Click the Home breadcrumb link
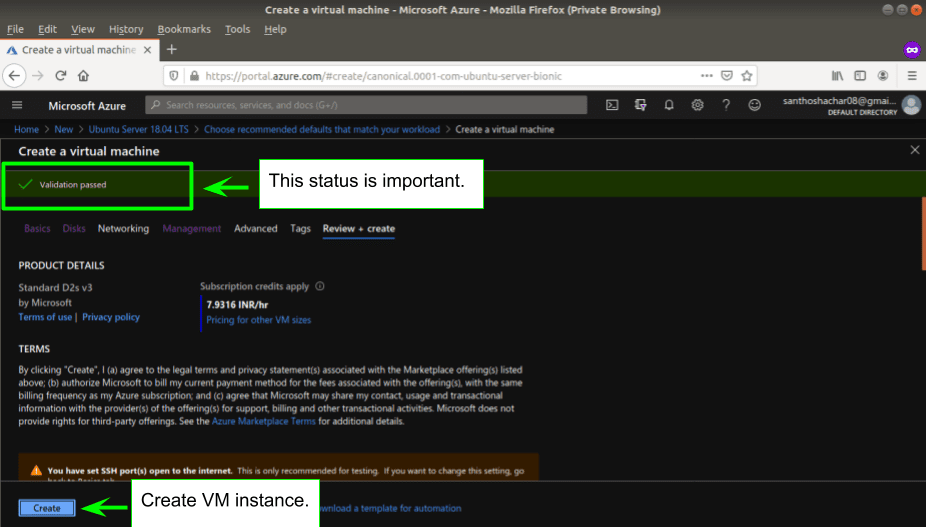Screen dimensions: 927x527 click(x=27, y=130)
